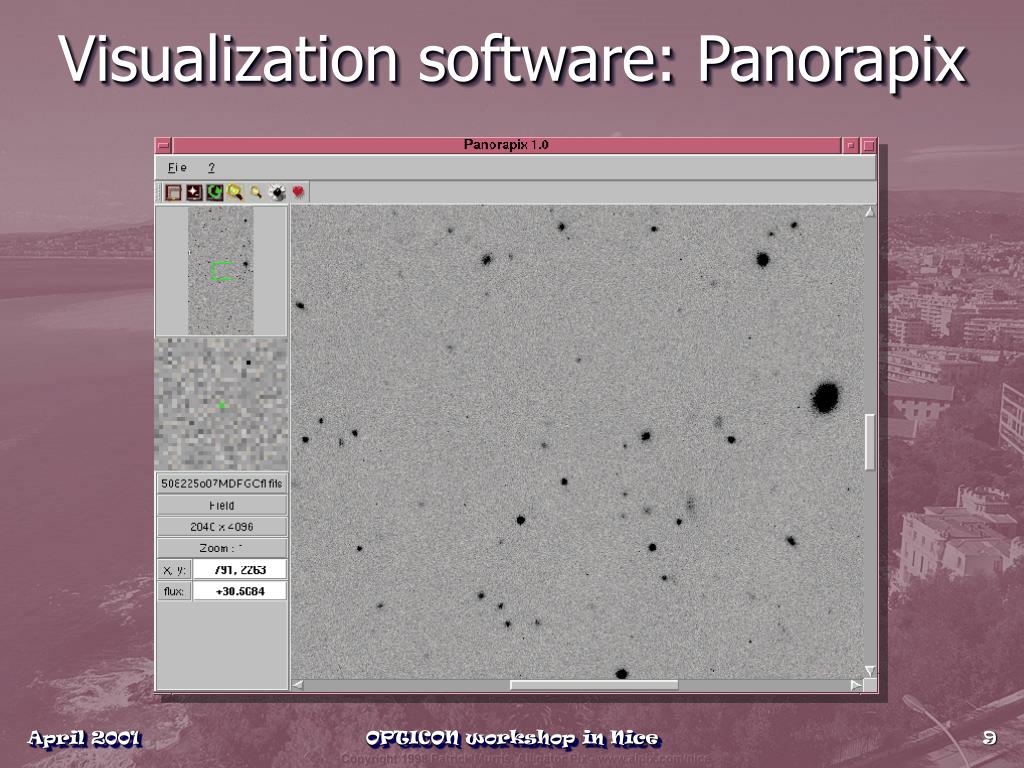Image resolution: width=1024 pixels, height=768 pixels.
Task: Open the ? help menu
Action: [x=212, y=168]
